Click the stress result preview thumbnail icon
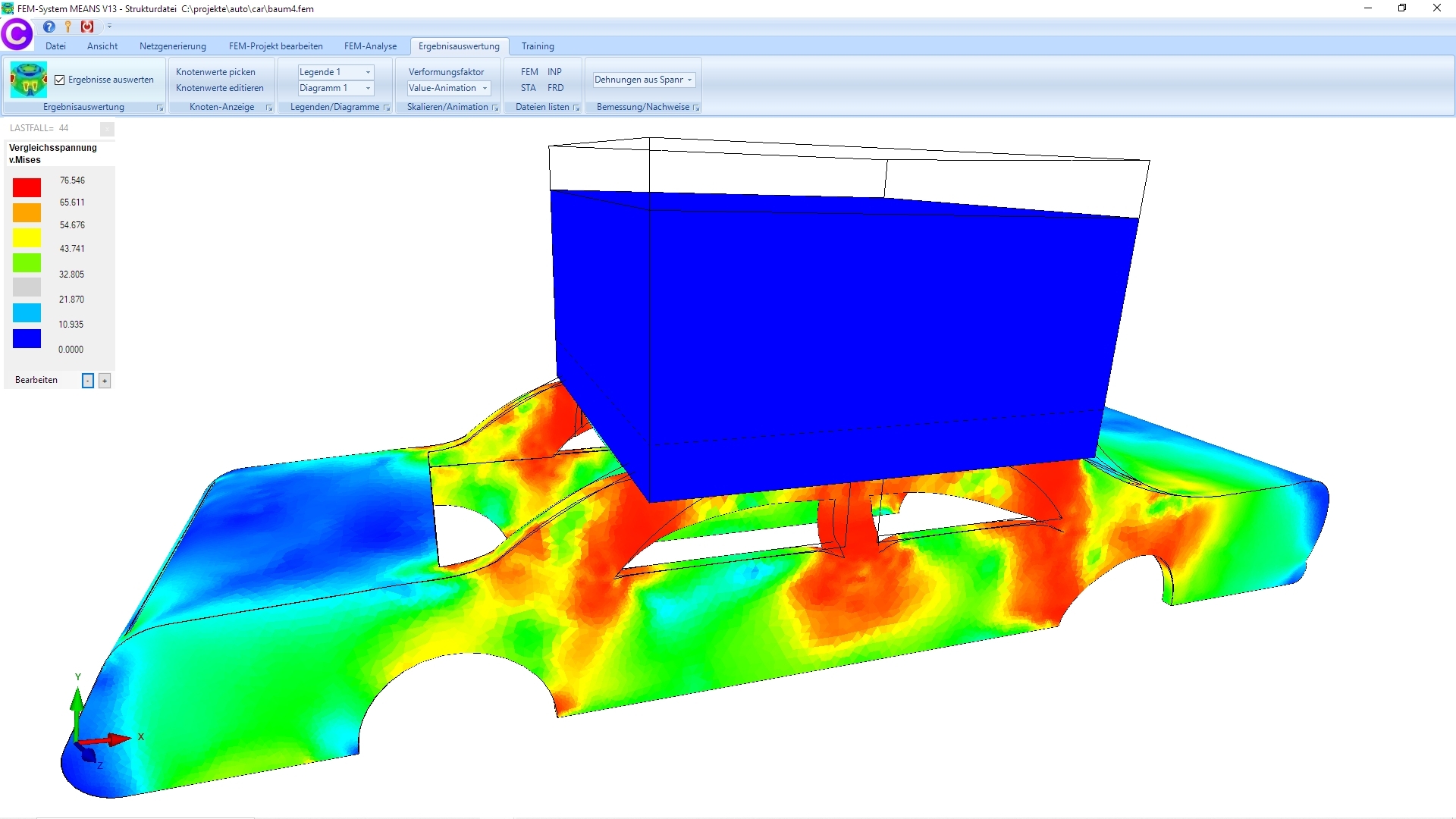The image size is (1456, 819). click(x=29, y=80)
